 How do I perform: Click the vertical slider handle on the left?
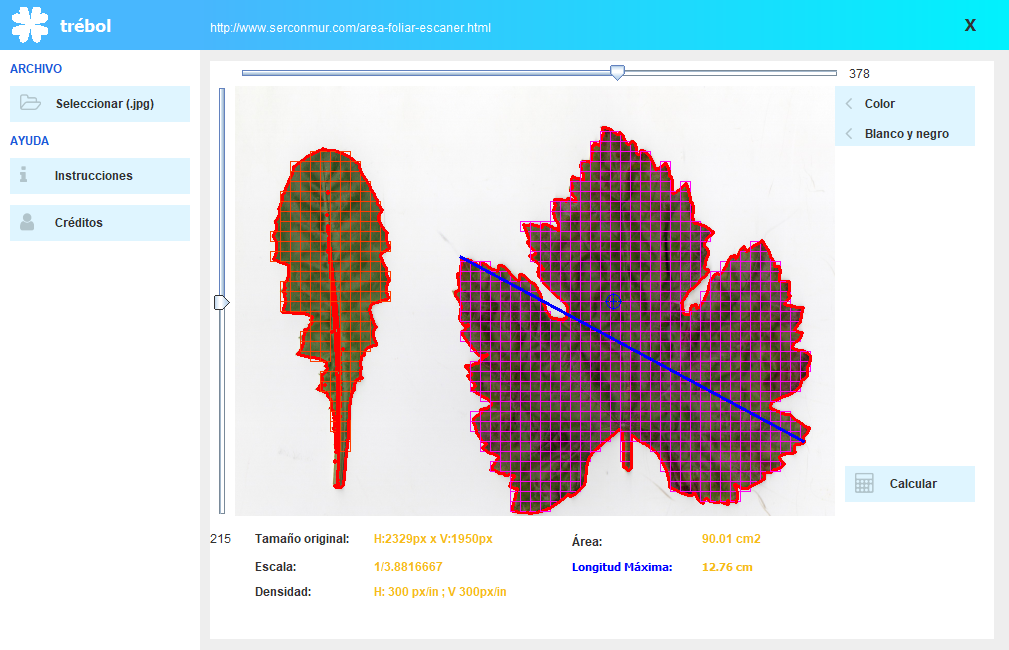(x=221, y=302)
